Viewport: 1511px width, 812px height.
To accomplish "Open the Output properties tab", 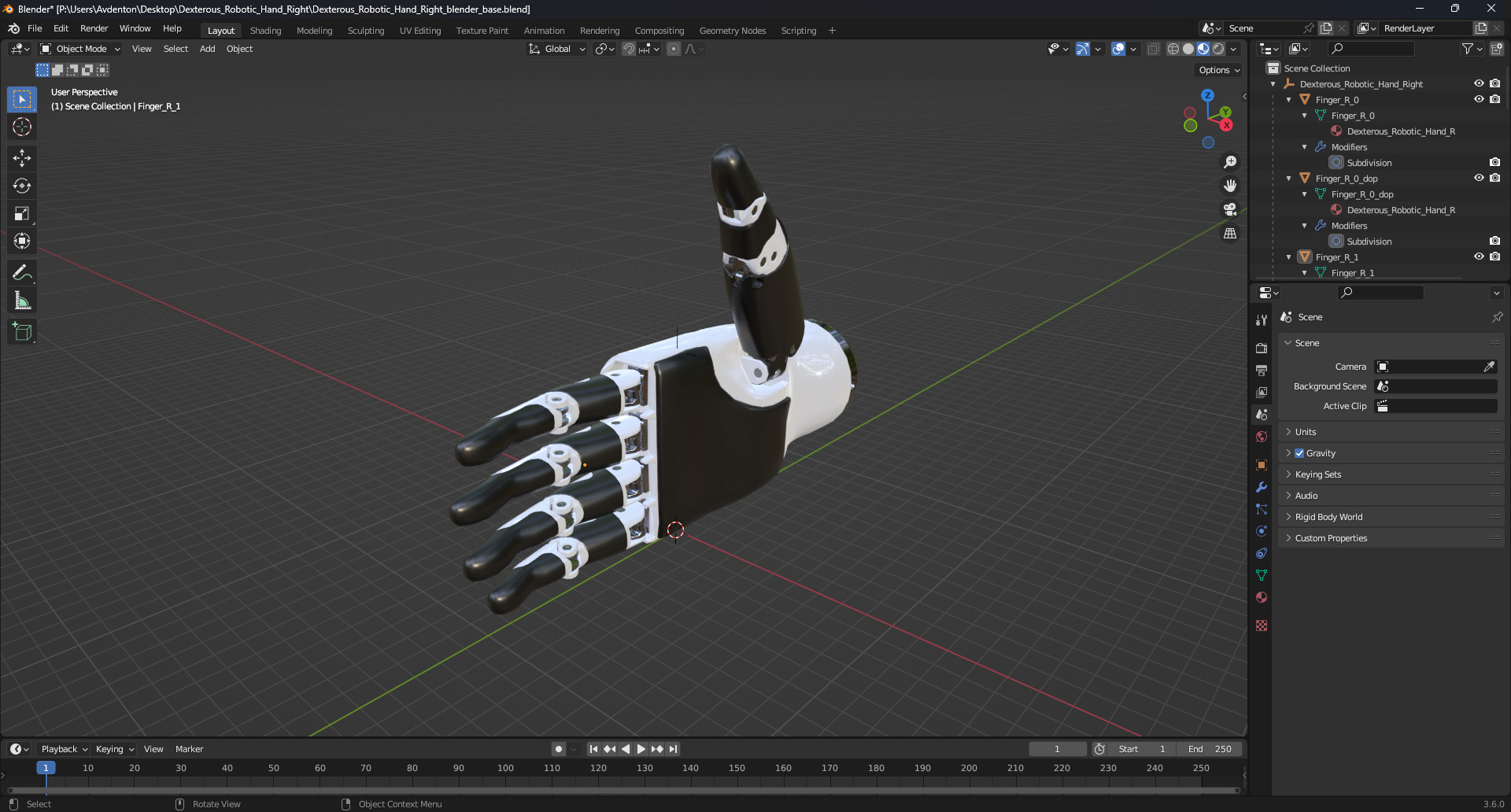I will [x=1262, y=370].
